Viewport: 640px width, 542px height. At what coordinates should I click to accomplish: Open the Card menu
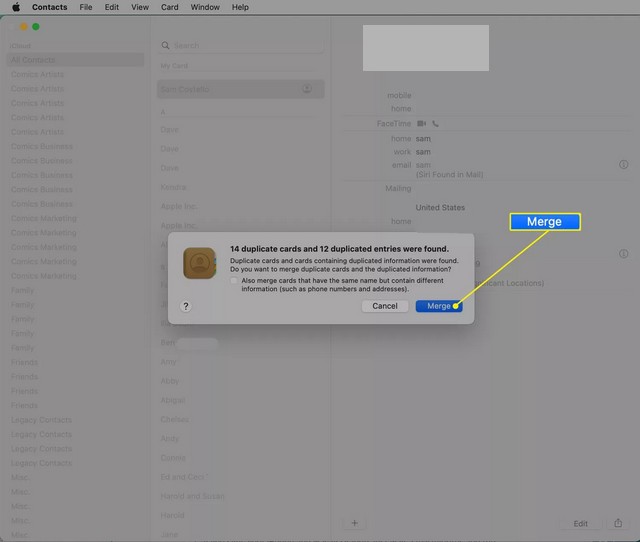(x=169, y=7)
